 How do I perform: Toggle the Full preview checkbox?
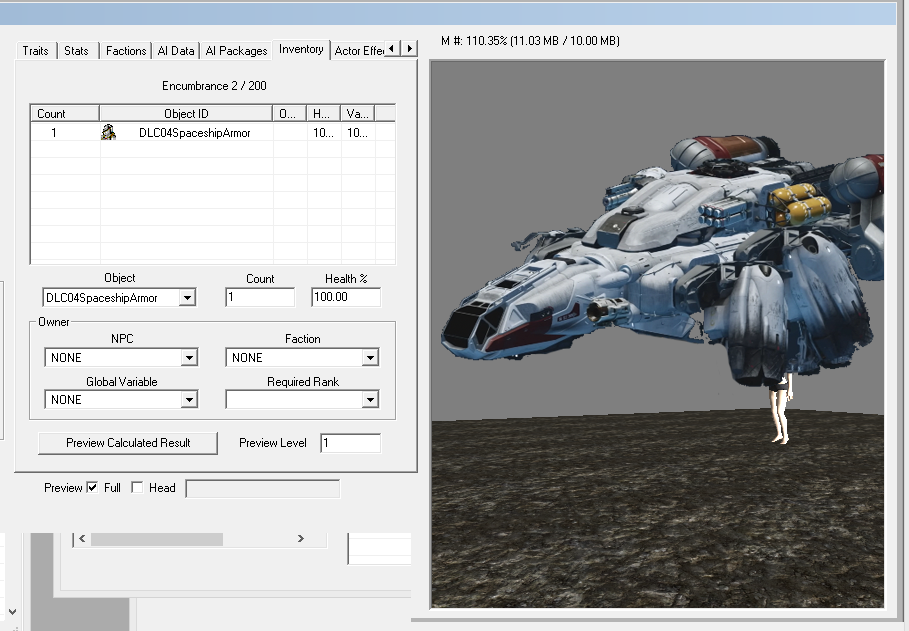[92, 488]
